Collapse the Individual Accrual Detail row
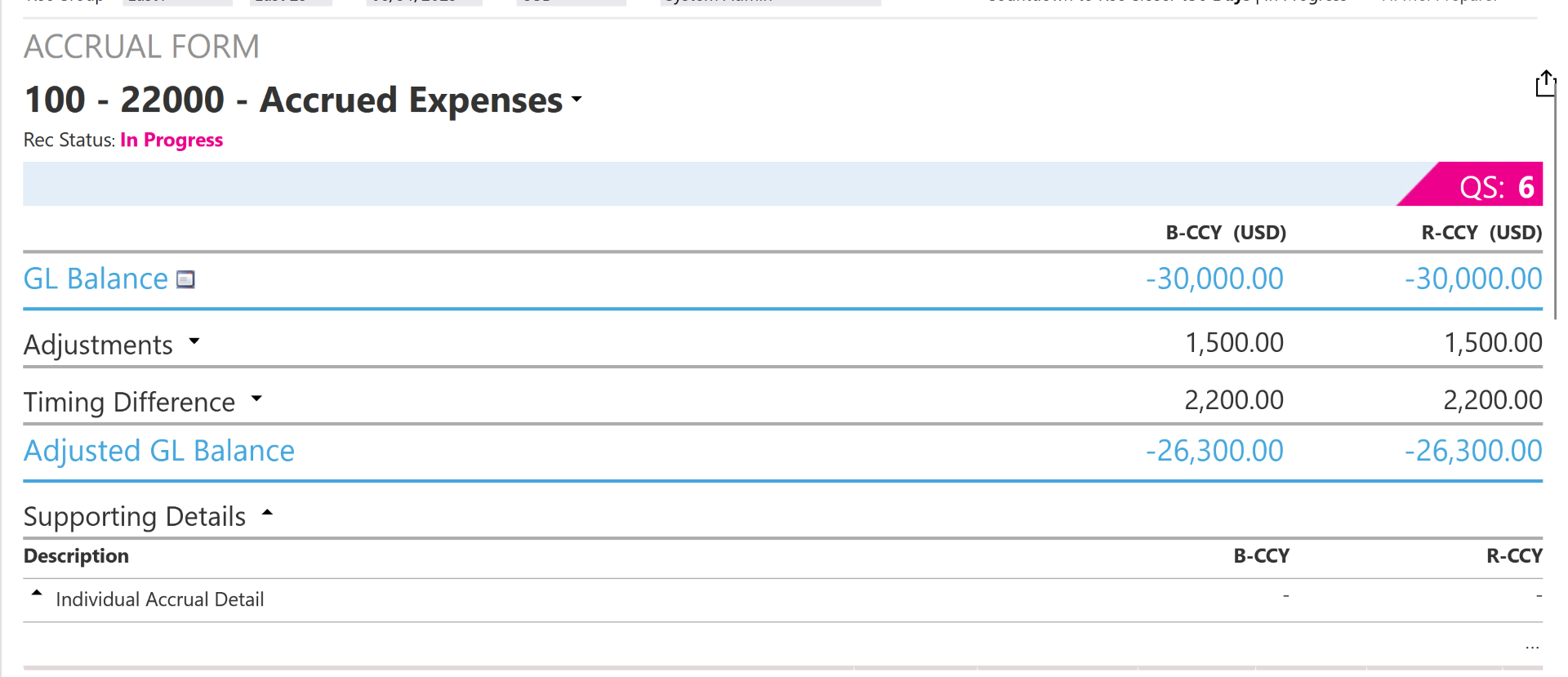 coord(37,594)
